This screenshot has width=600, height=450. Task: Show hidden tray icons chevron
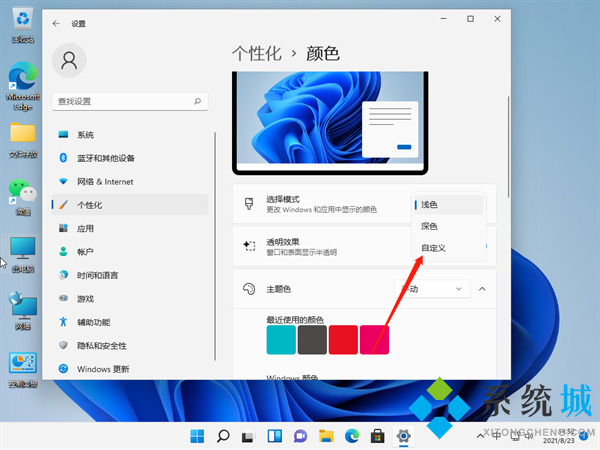click(x=479, y=436)
